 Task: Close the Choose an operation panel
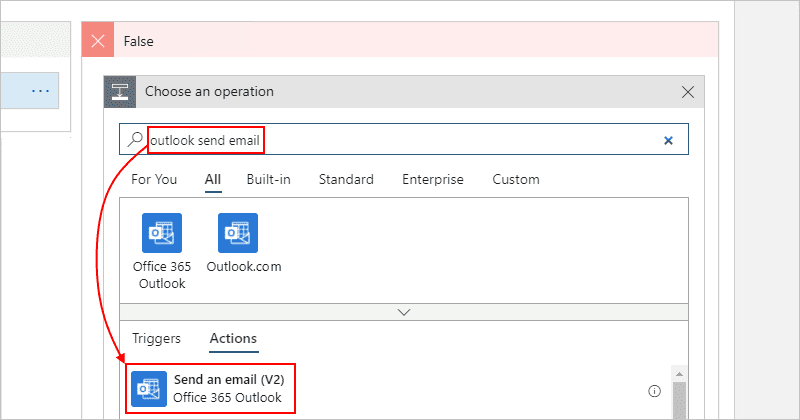pyautogui.click(x=688, y=92)
